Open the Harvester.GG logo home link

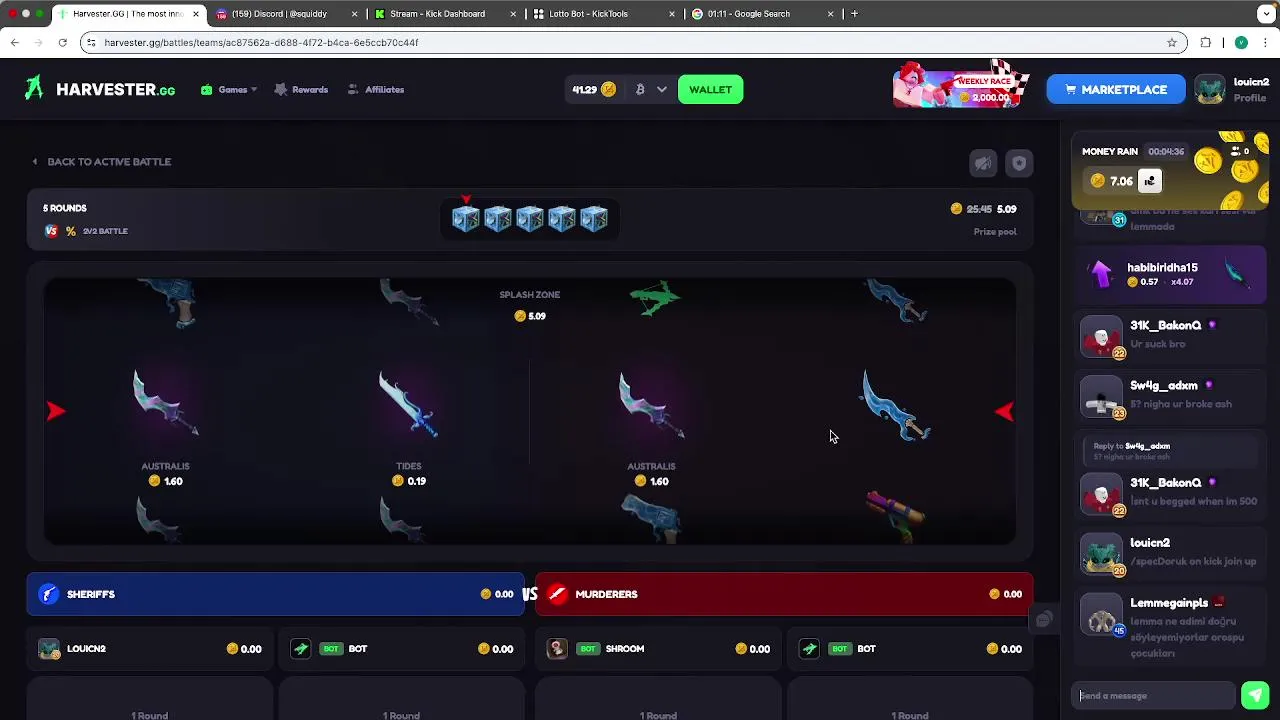(x=100, y=89)
